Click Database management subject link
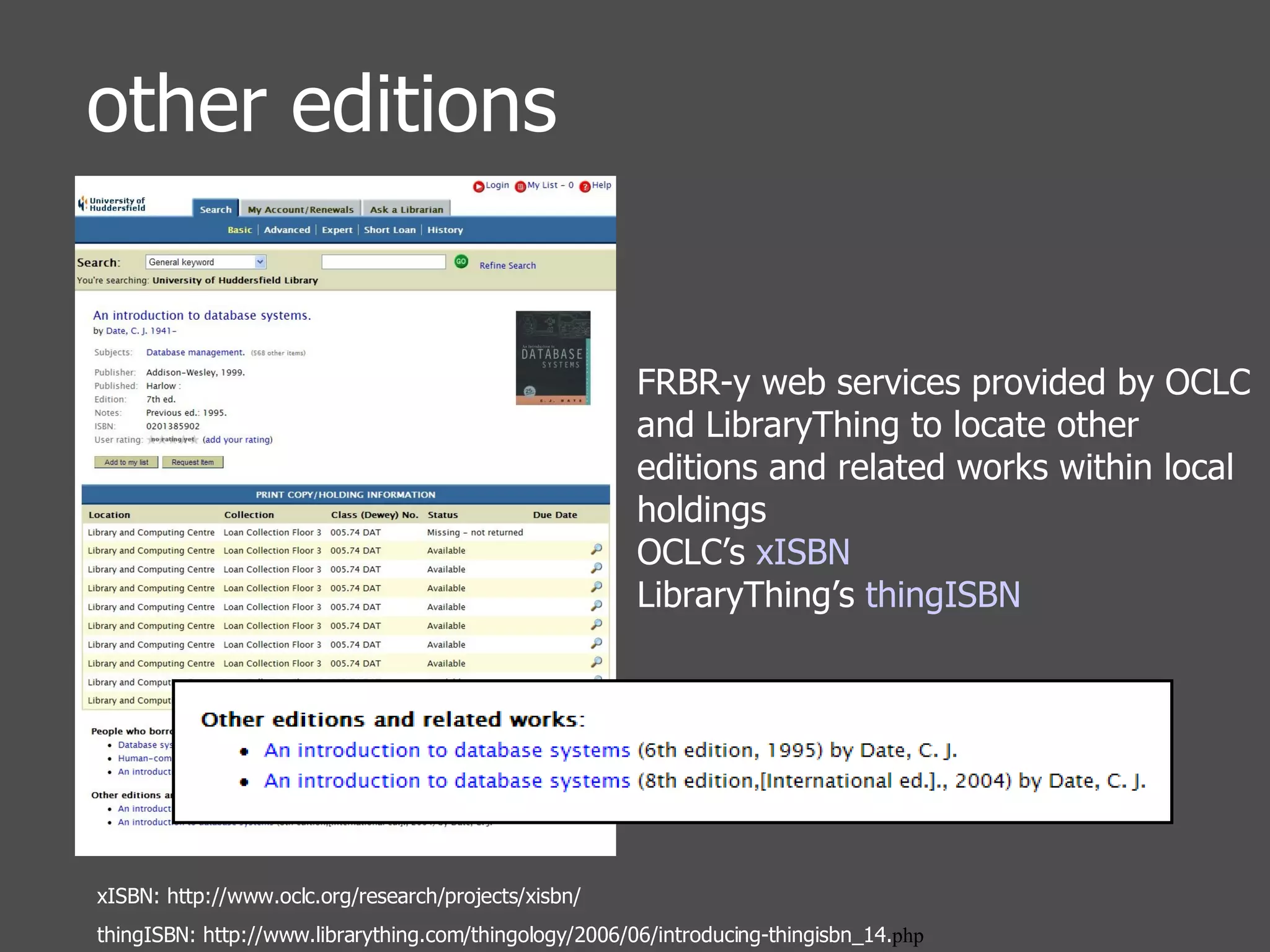 click(x=195, y=352)
